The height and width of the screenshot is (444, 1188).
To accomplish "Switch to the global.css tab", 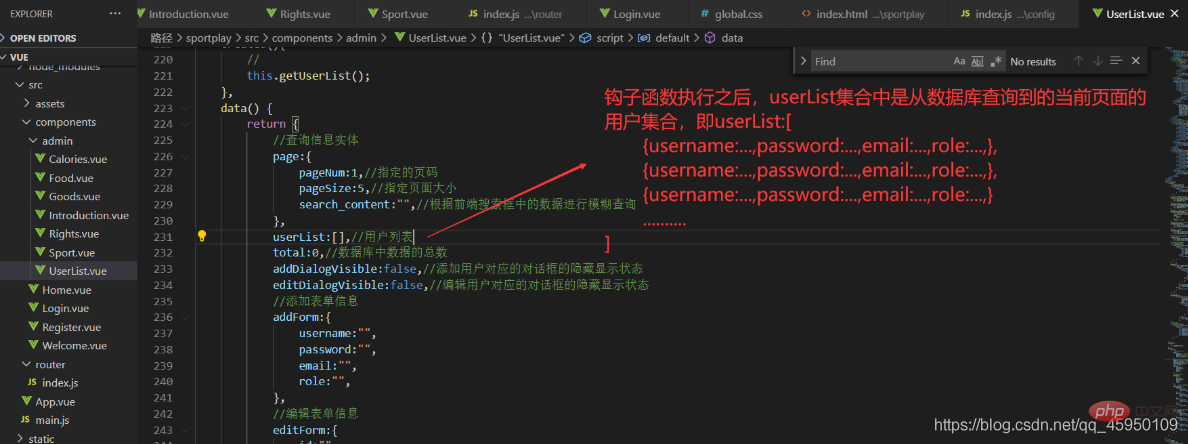I will click(738, 14).
